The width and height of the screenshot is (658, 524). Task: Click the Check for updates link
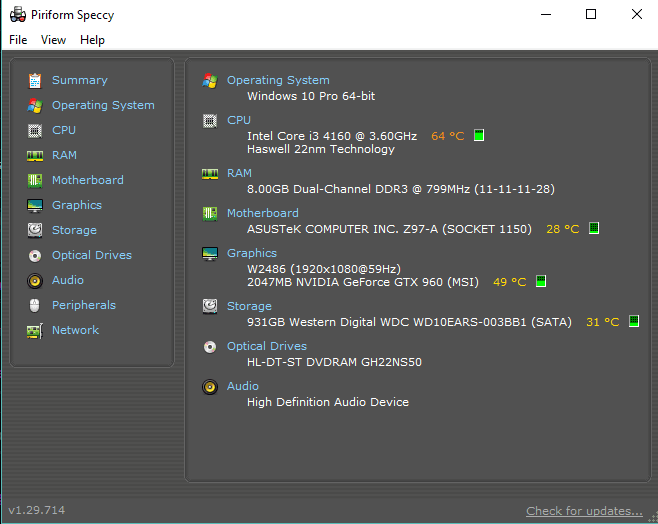point(584,511)
